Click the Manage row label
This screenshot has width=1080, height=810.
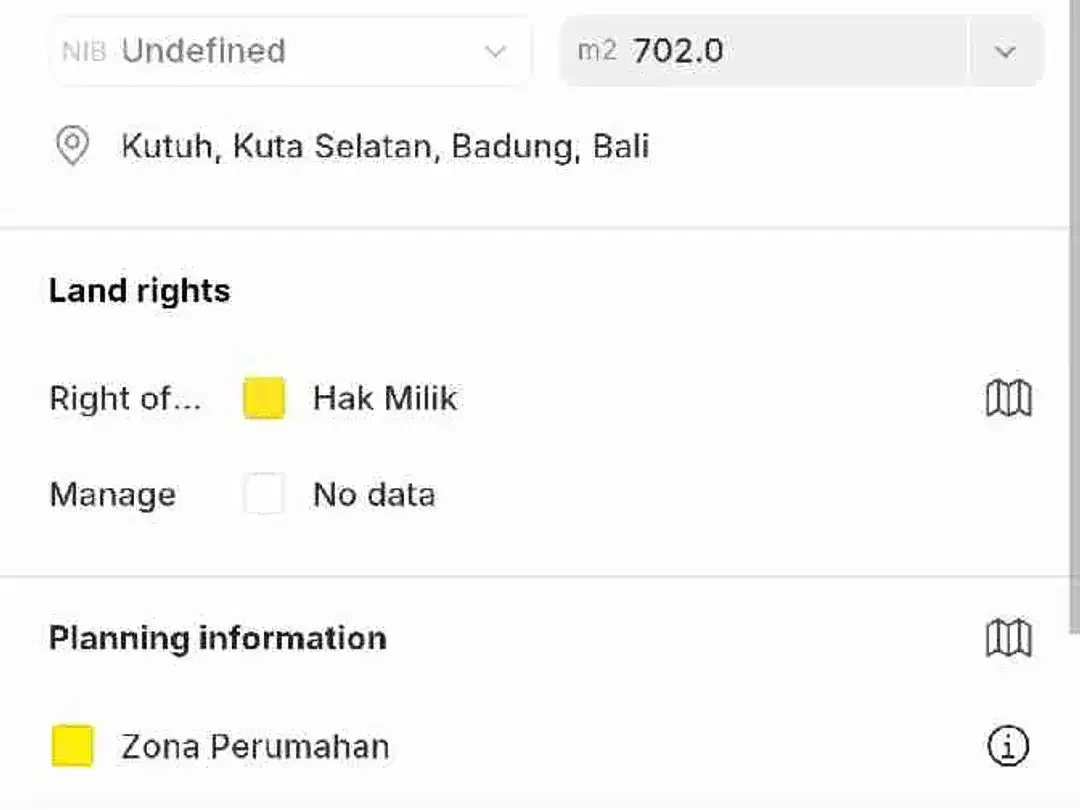tap(113, 495)
